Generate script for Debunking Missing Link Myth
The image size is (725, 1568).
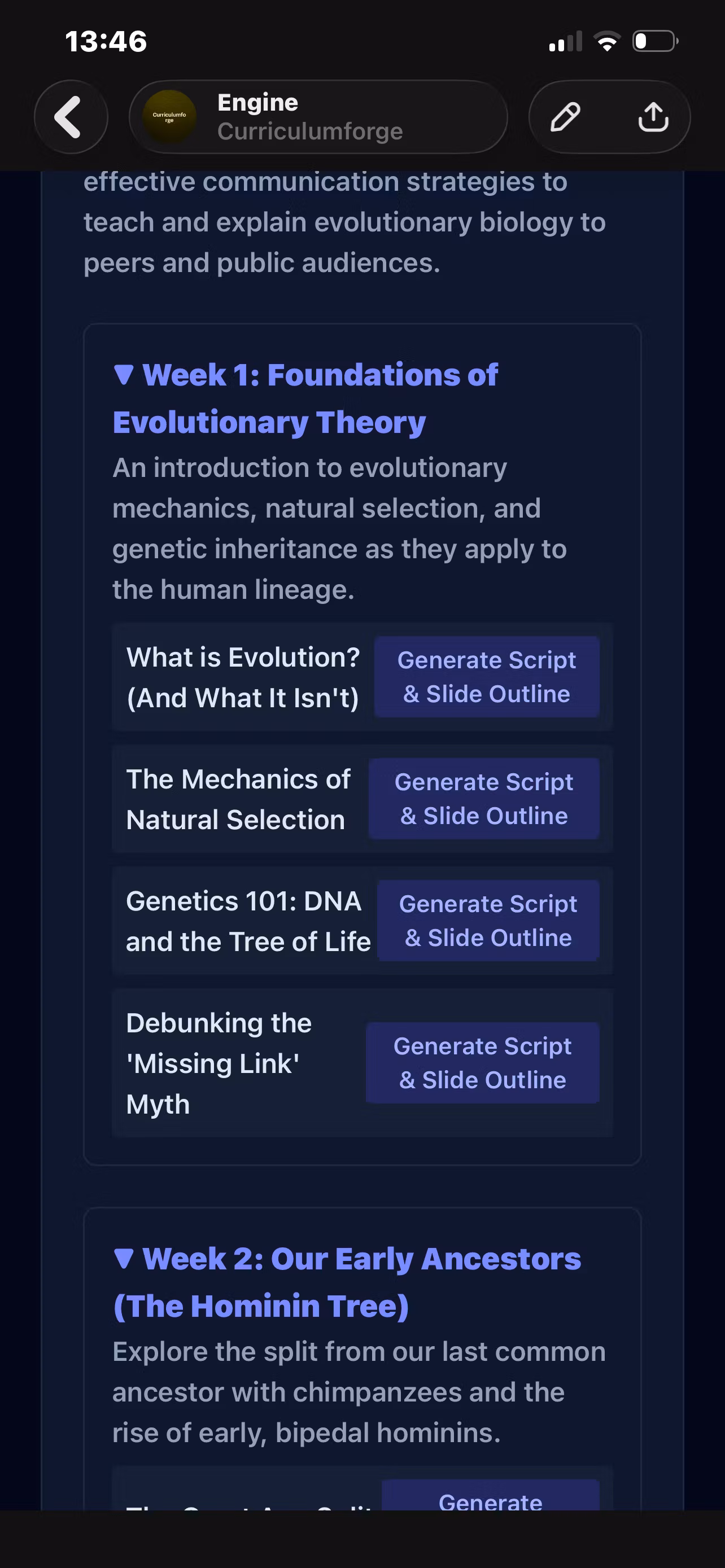[482, 1063]
